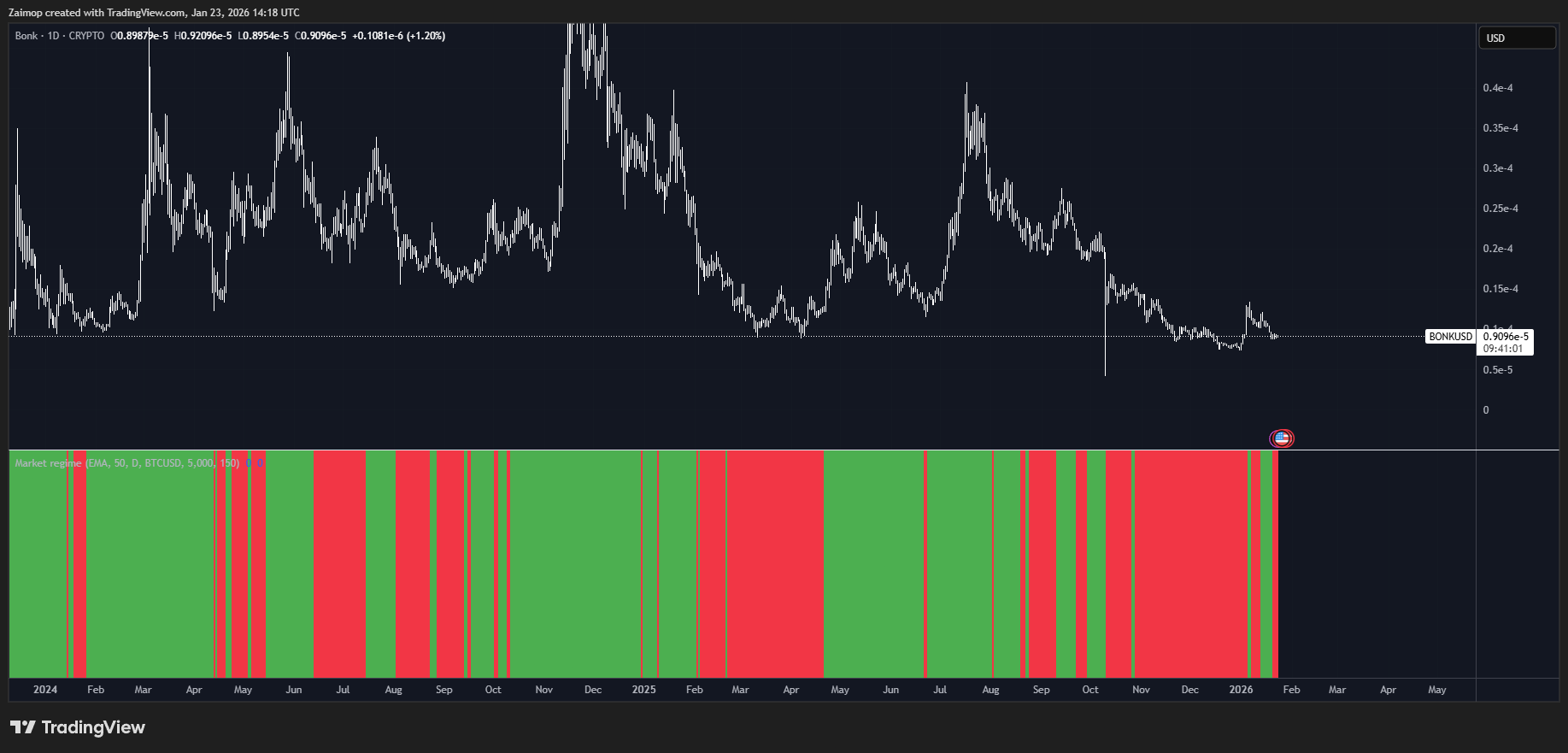Select the Market regime indicator legend
This screenshot has height=753, width=1568.
(x=127, y=463)
